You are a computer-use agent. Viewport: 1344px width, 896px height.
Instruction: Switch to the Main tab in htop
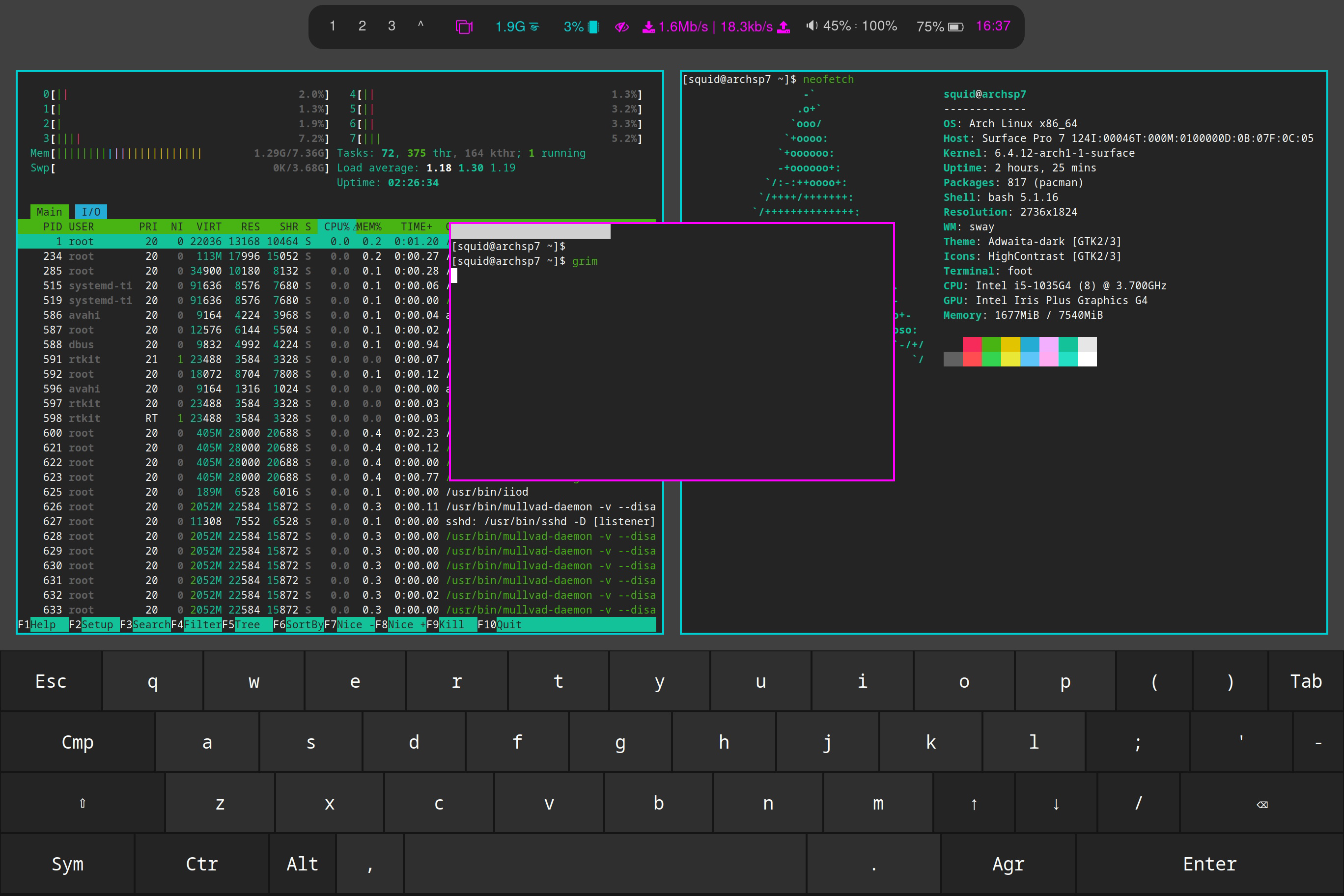click(x=49, y=212)
